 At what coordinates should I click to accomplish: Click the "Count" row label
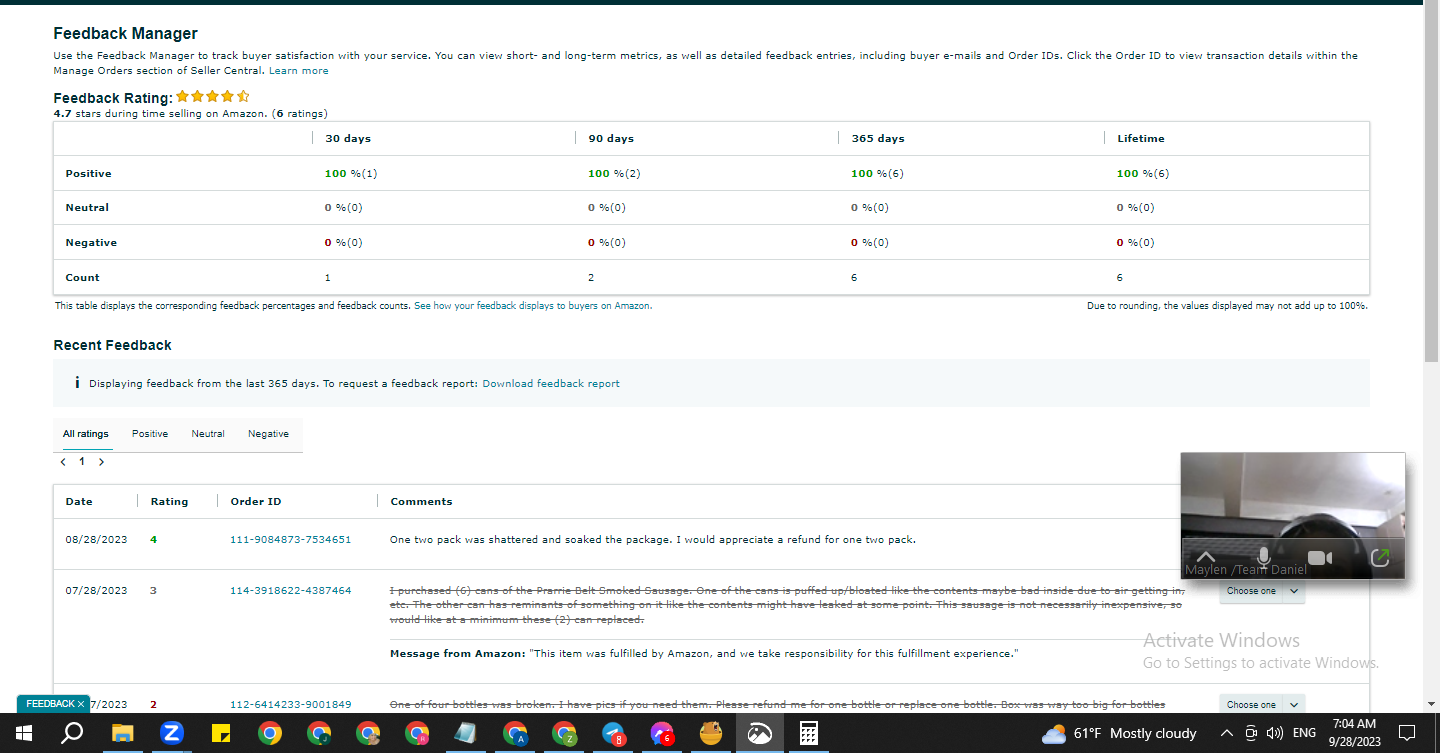point(83,278)
